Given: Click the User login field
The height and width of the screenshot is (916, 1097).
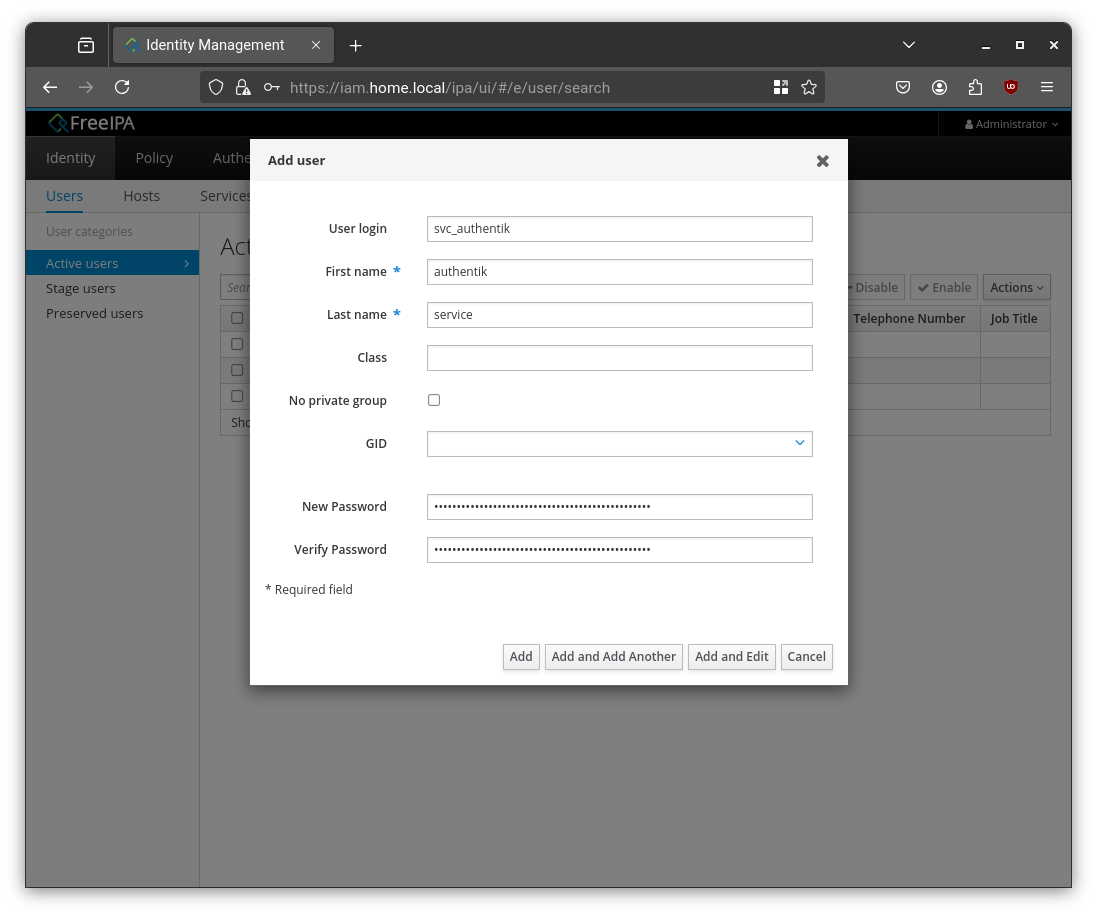Looking at the screenshot, I should point(619,229).
